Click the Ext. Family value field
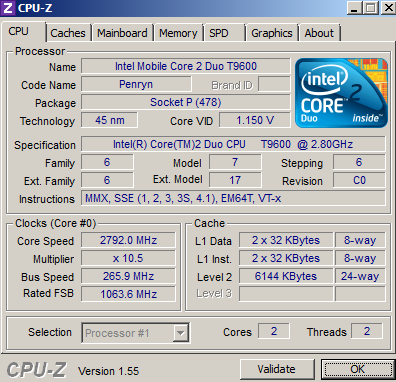Screen dimensions: 396x382 [107, 180]
